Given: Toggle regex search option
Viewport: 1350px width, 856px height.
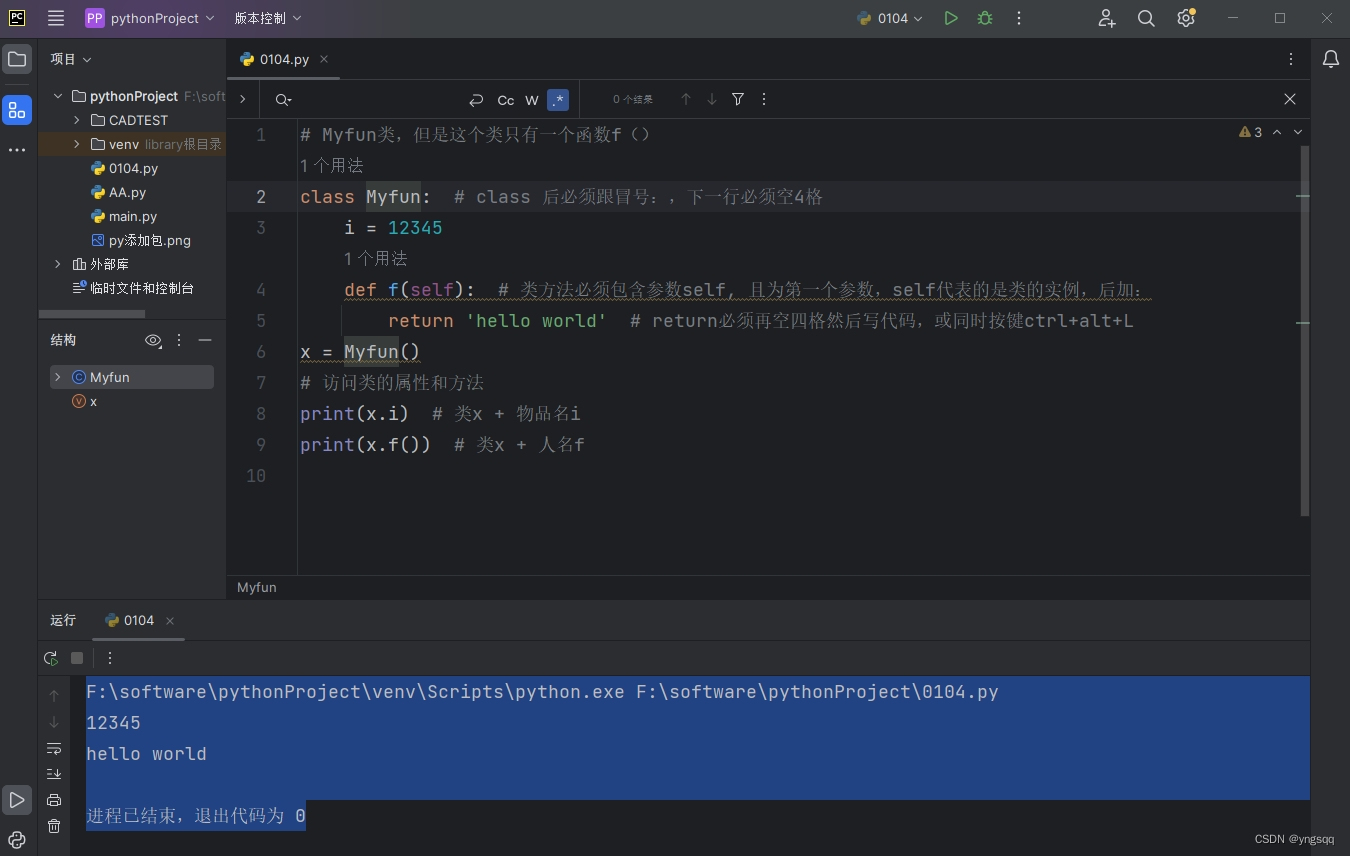Looking at the screenshot, I should [x=558, y=99].
